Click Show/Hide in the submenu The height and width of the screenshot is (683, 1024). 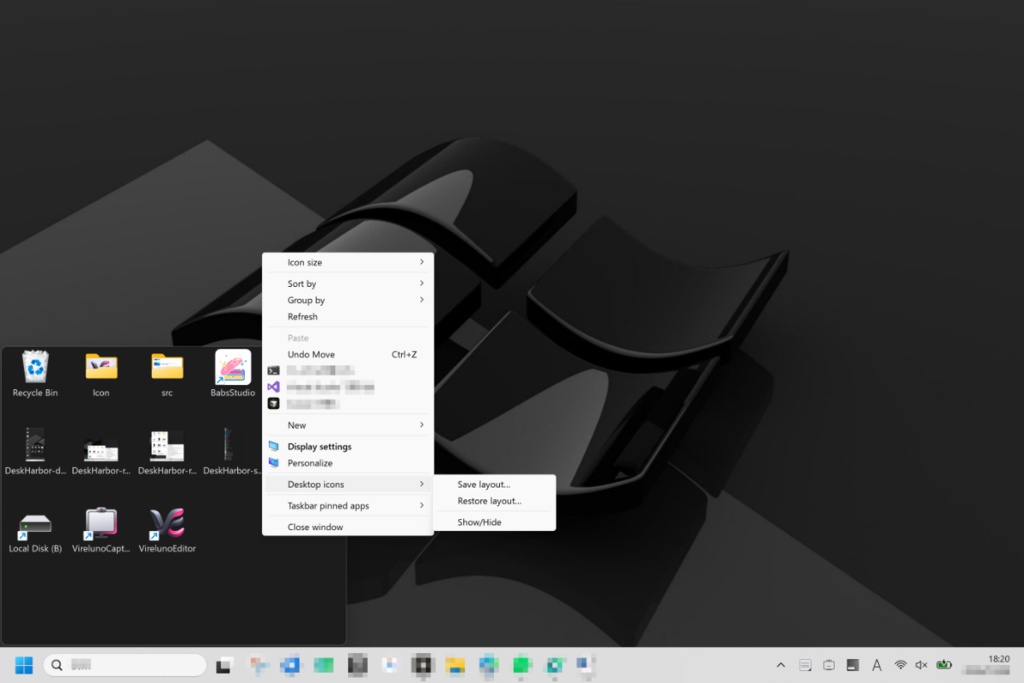(x=494, y=522)
